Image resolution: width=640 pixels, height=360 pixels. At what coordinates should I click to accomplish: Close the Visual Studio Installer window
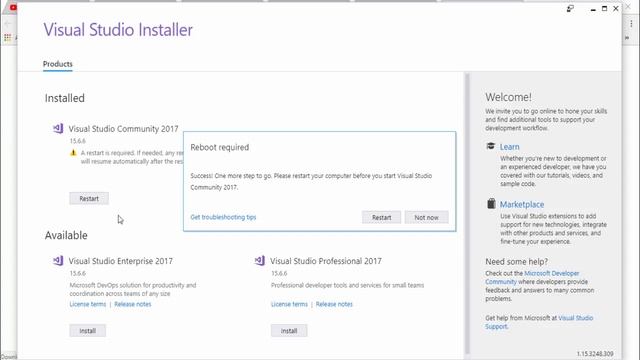coord(616,9)
